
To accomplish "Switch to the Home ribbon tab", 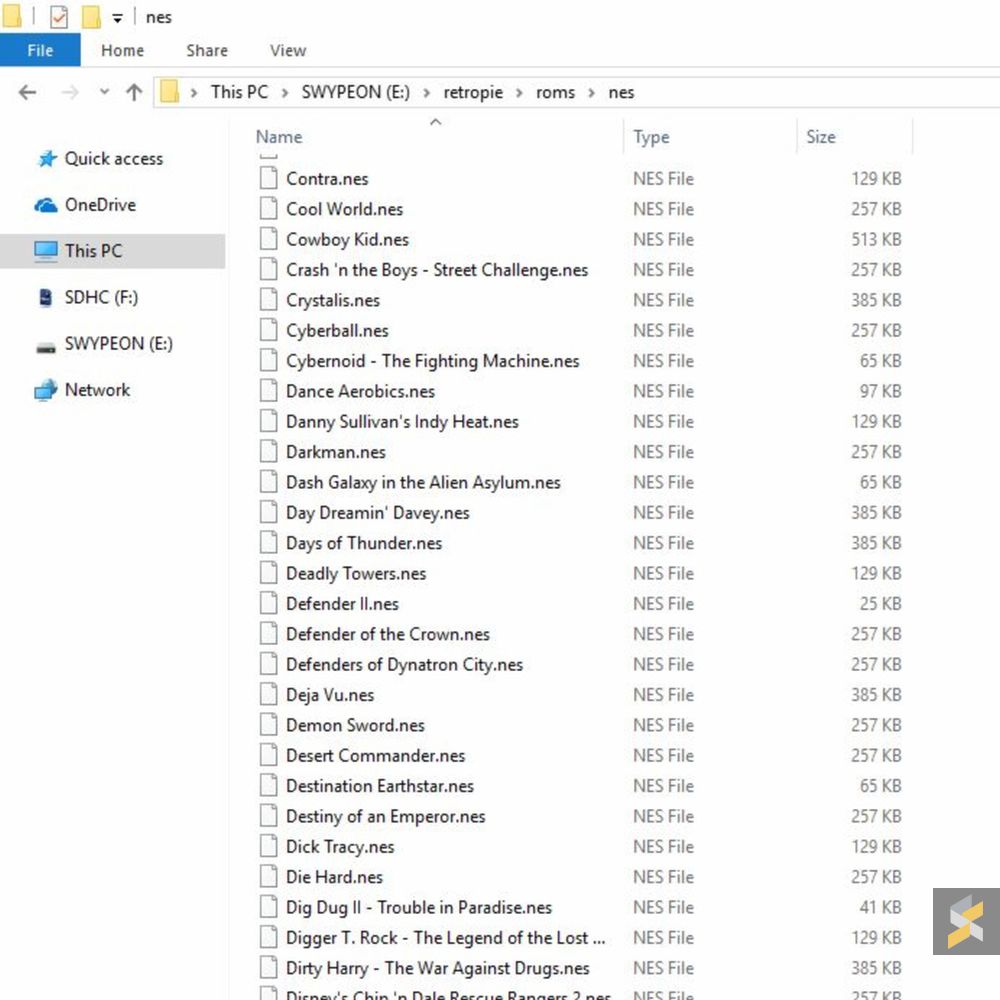I will coord(122,50).
